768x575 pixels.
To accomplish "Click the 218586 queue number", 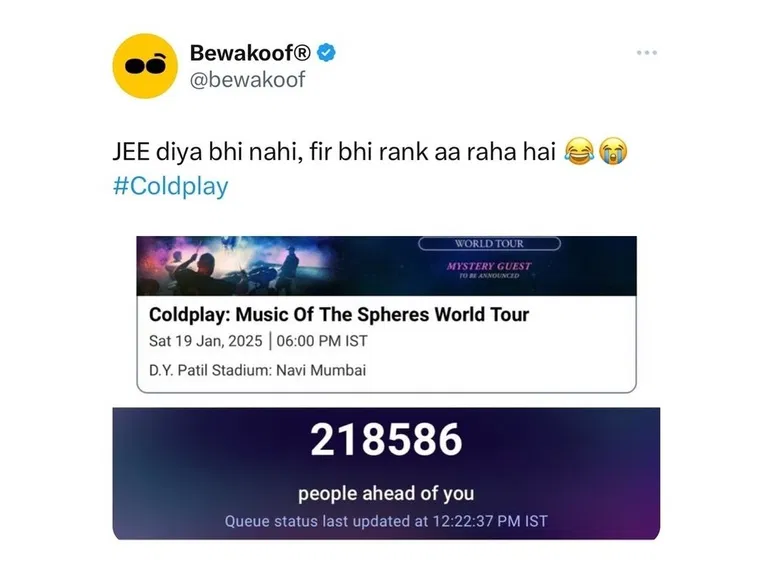I will tap(386, 439).
